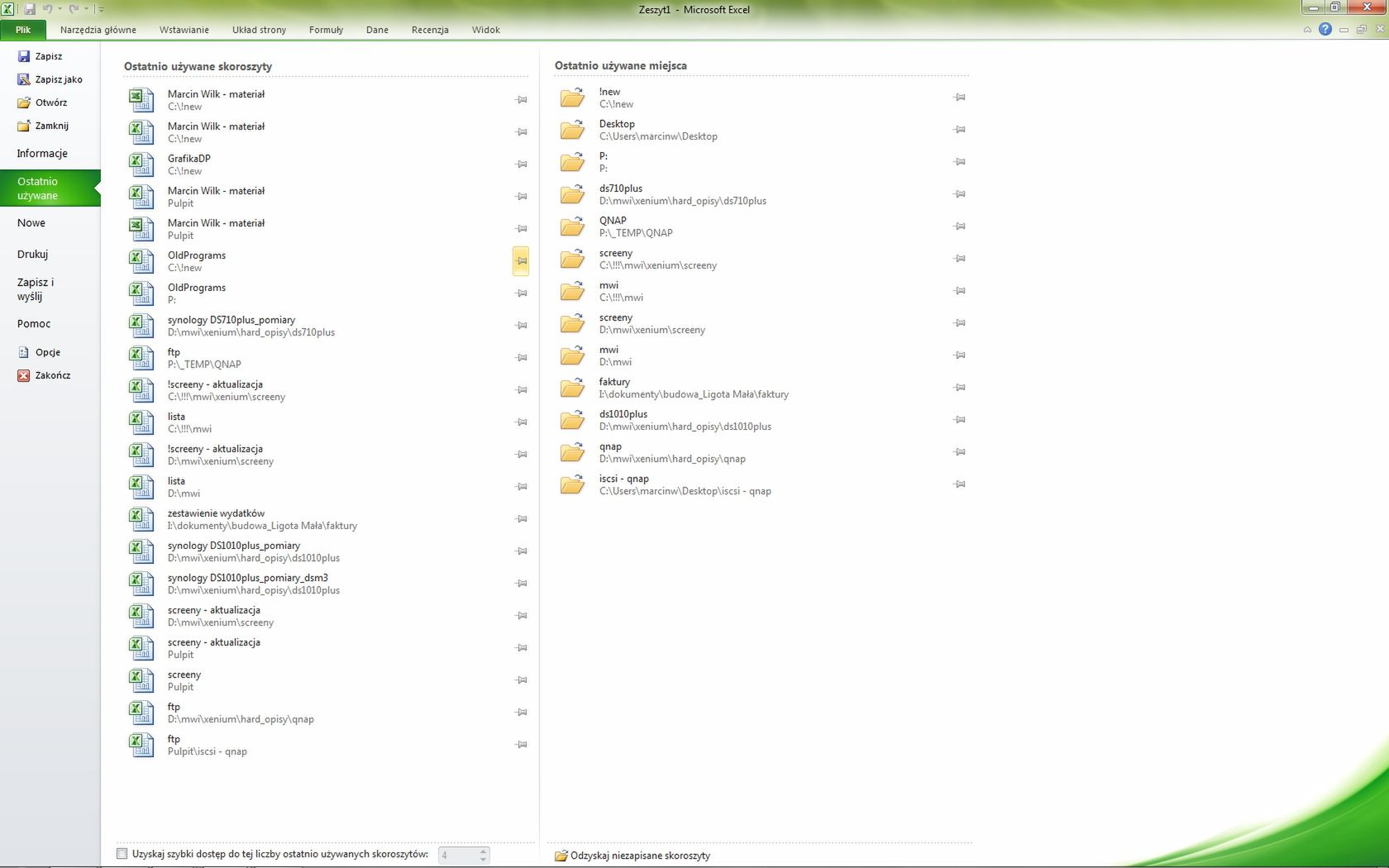Viewport: 1389px width, 868px height.
Task: Open the Drukuj section
Action: coord(32,255)
